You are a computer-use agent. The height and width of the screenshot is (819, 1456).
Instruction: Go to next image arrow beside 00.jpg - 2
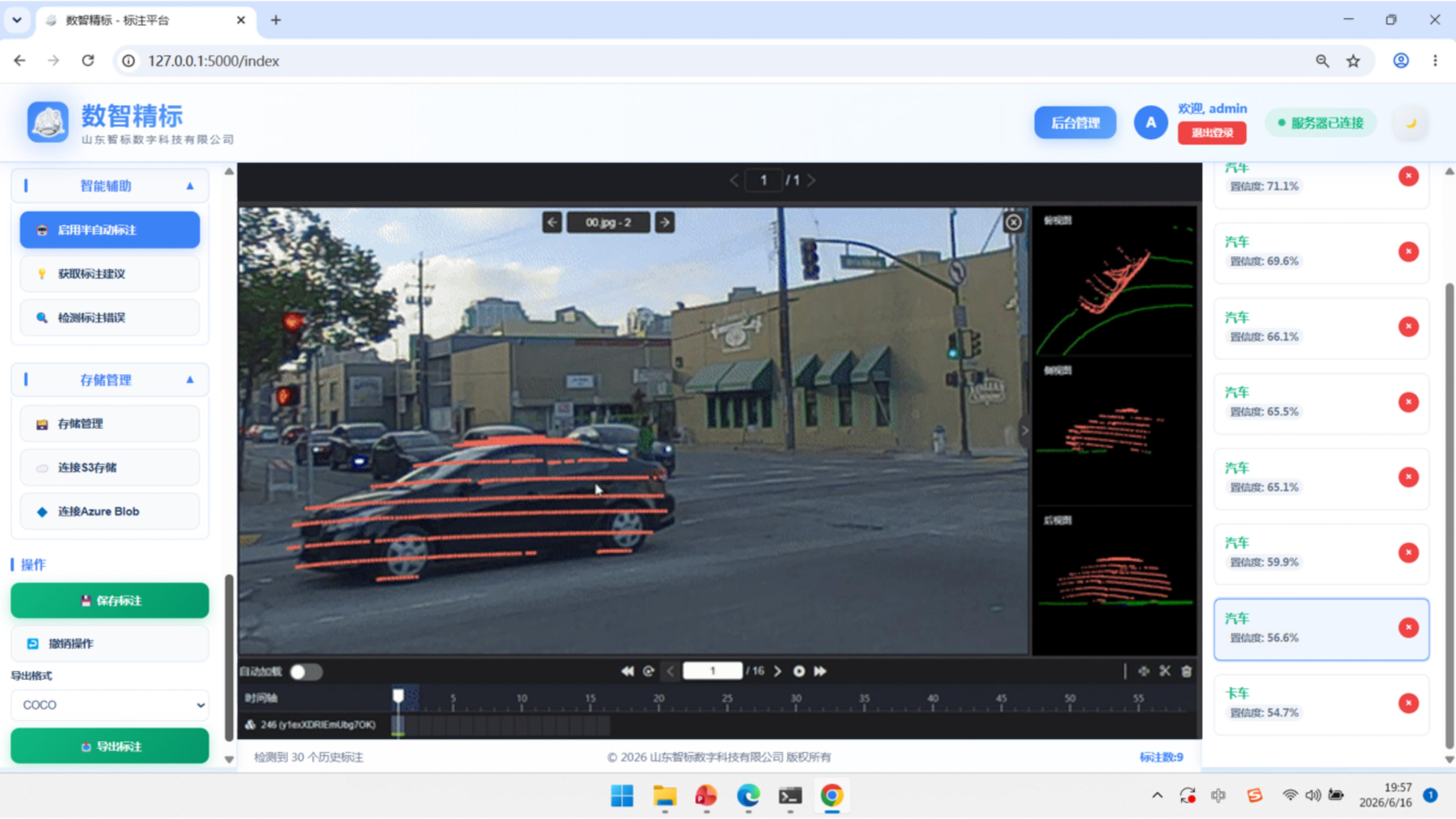[665, 223]
